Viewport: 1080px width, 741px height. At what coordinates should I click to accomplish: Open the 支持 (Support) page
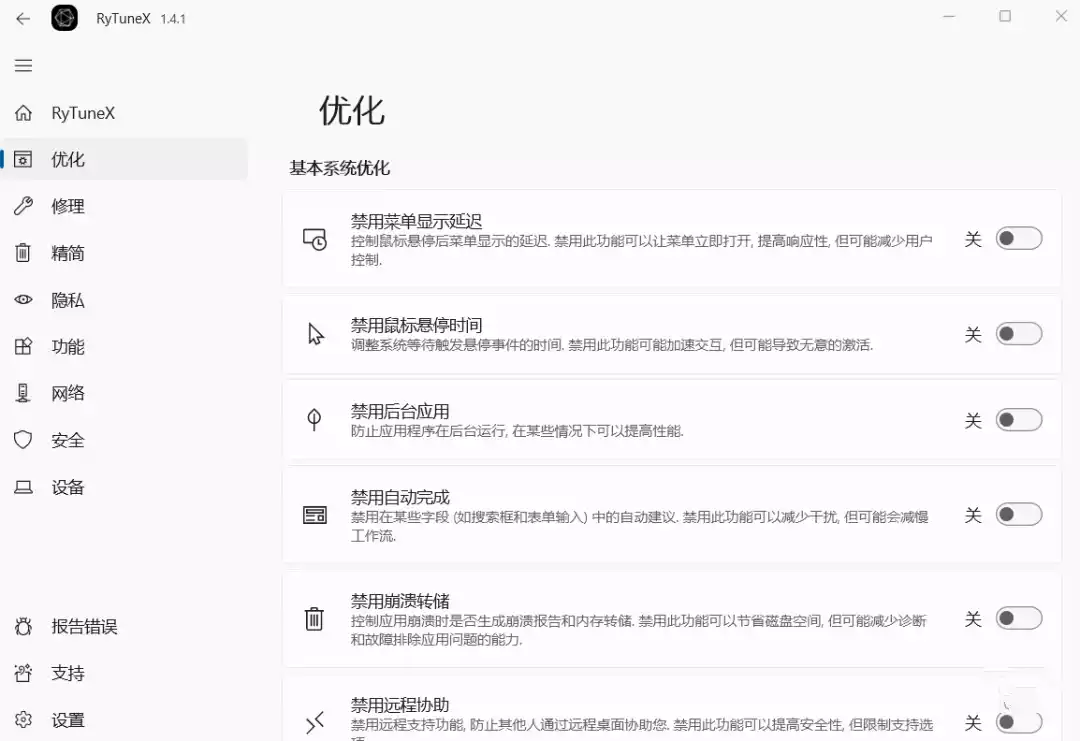point(23,673)
